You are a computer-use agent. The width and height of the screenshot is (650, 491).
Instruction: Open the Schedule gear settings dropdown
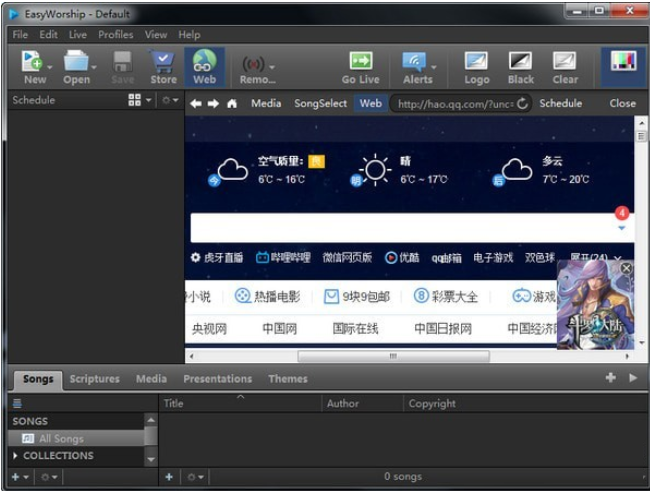[170, 100]
